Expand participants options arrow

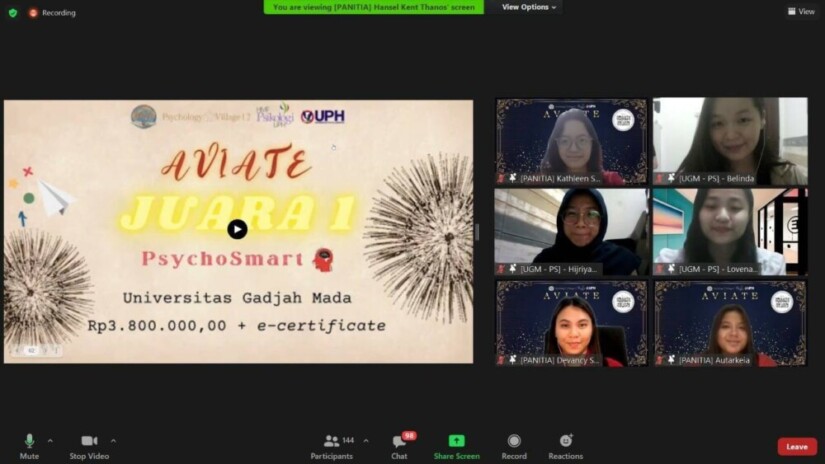point(366,441)
